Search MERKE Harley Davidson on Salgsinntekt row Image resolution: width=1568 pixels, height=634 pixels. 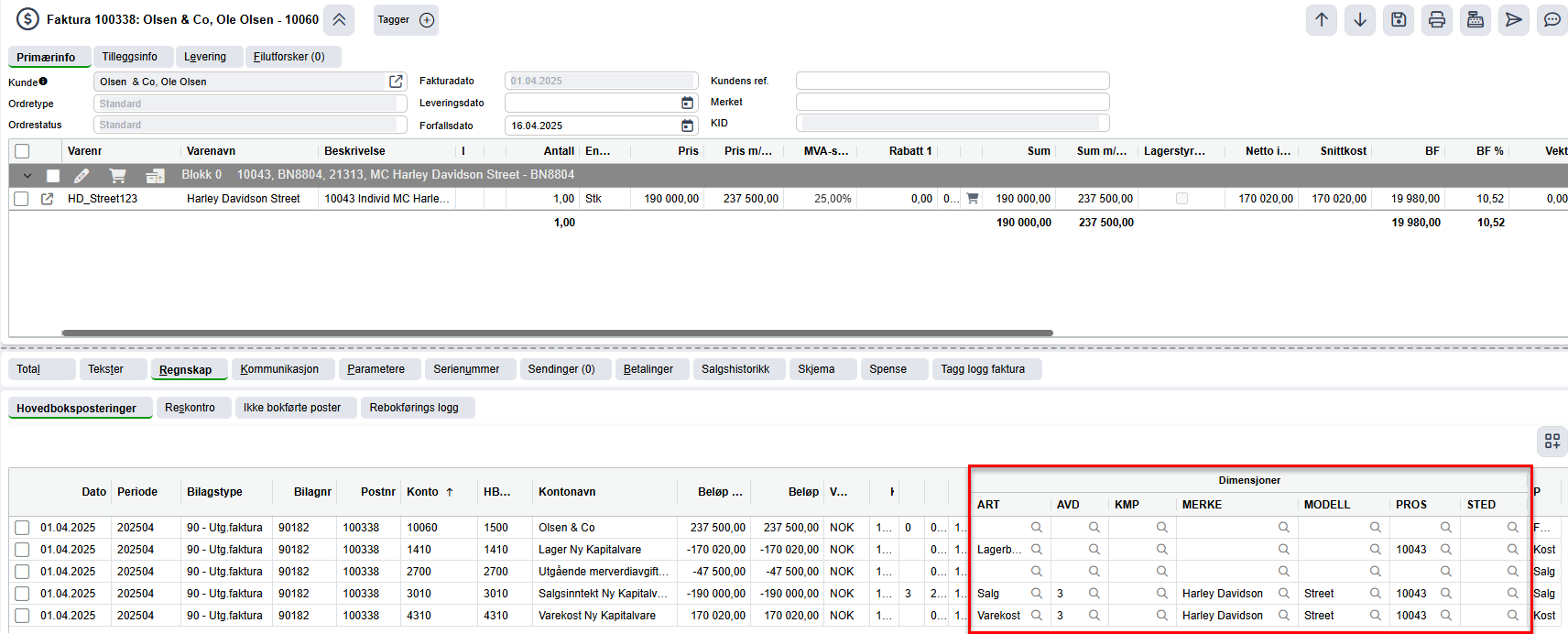click(x=1284, y=594)
